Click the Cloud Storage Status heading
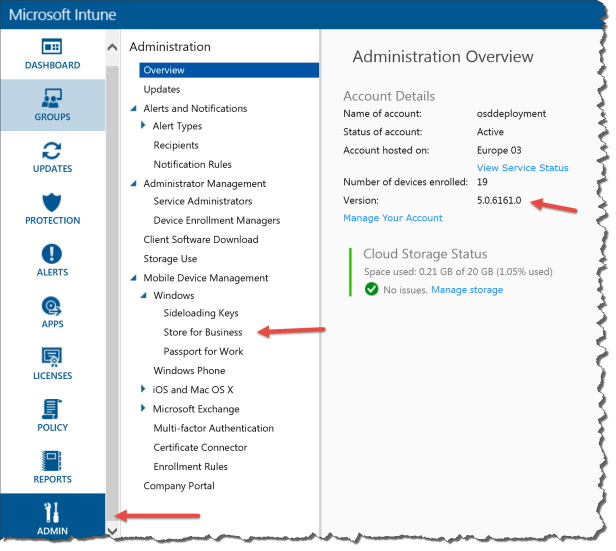 click(x=425, y=254)
